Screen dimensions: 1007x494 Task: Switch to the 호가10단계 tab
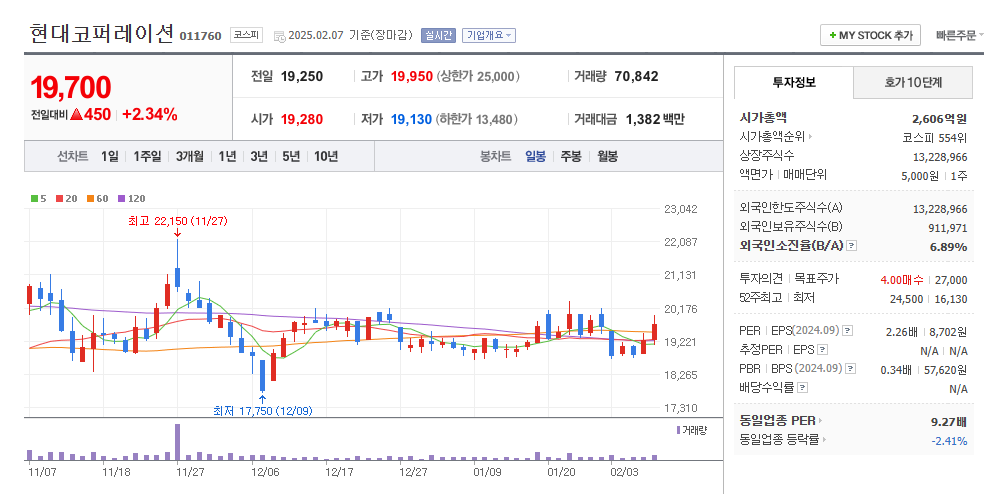point(913,82)
